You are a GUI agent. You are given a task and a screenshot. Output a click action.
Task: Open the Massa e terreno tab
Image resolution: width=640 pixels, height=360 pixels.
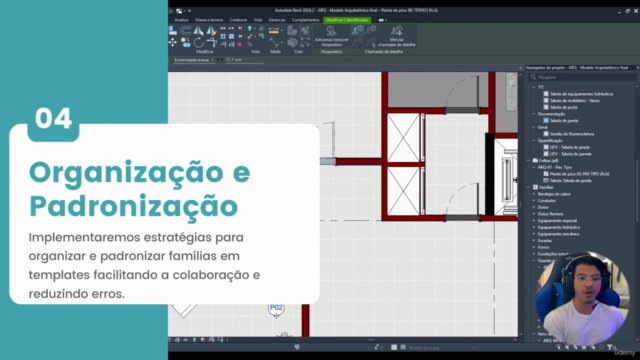tap(209, 20)
